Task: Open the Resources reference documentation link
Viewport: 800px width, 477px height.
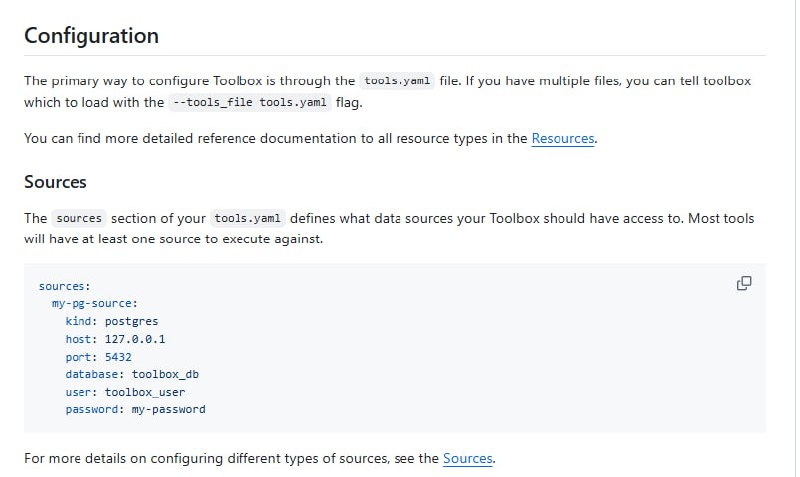Action: tap(562, 139)
